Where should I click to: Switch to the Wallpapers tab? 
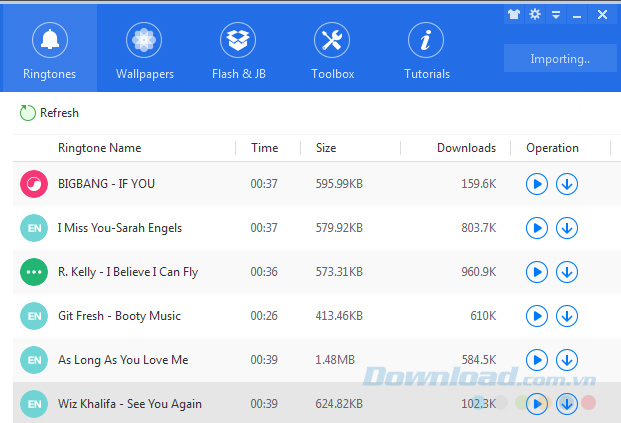(144, 50)
